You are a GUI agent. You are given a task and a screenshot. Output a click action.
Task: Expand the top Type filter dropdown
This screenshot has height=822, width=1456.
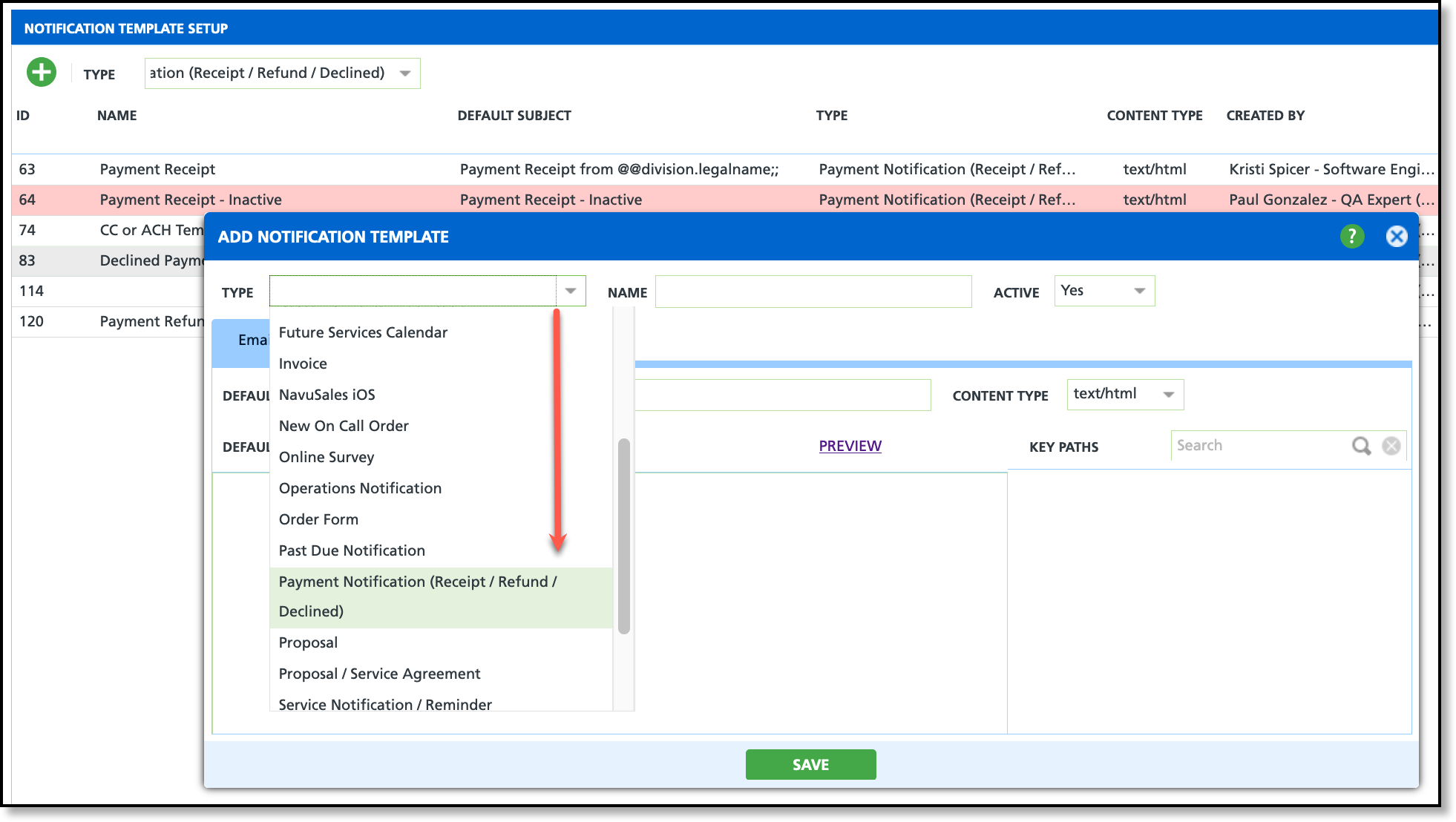[405, 73]
